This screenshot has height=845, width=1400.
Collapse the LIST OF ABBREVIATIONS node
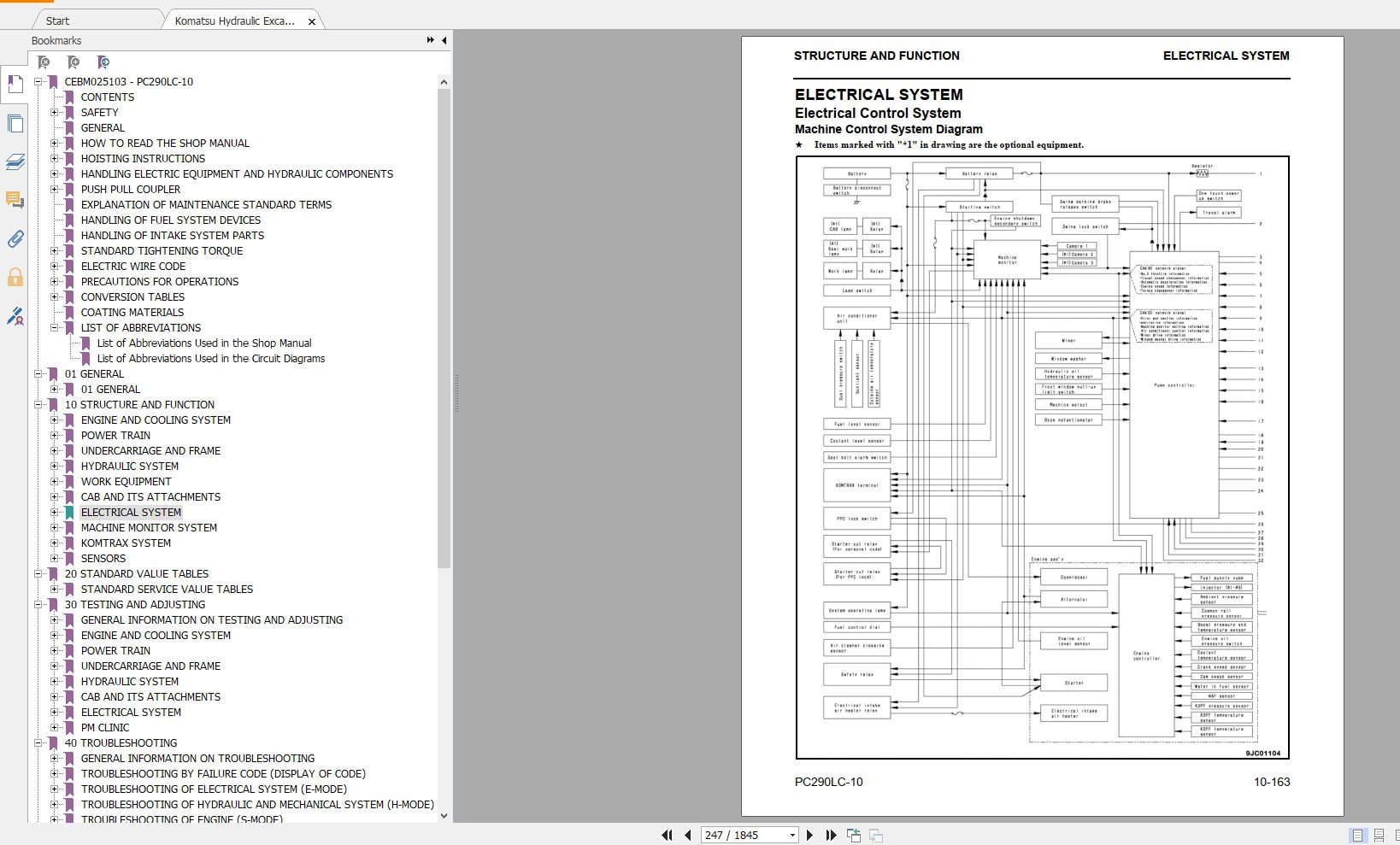coord(55,328)
